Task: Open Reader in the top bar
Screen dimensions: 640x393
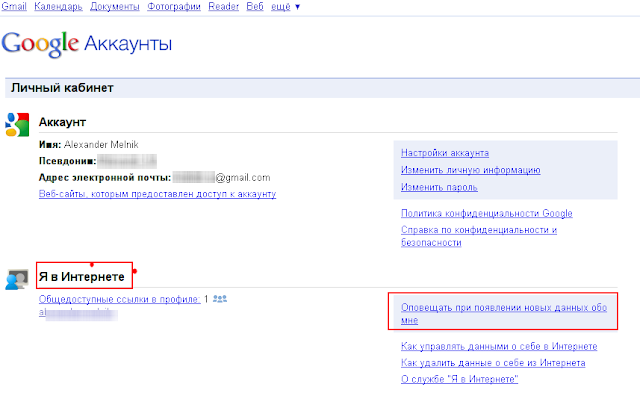Action: 224,7
